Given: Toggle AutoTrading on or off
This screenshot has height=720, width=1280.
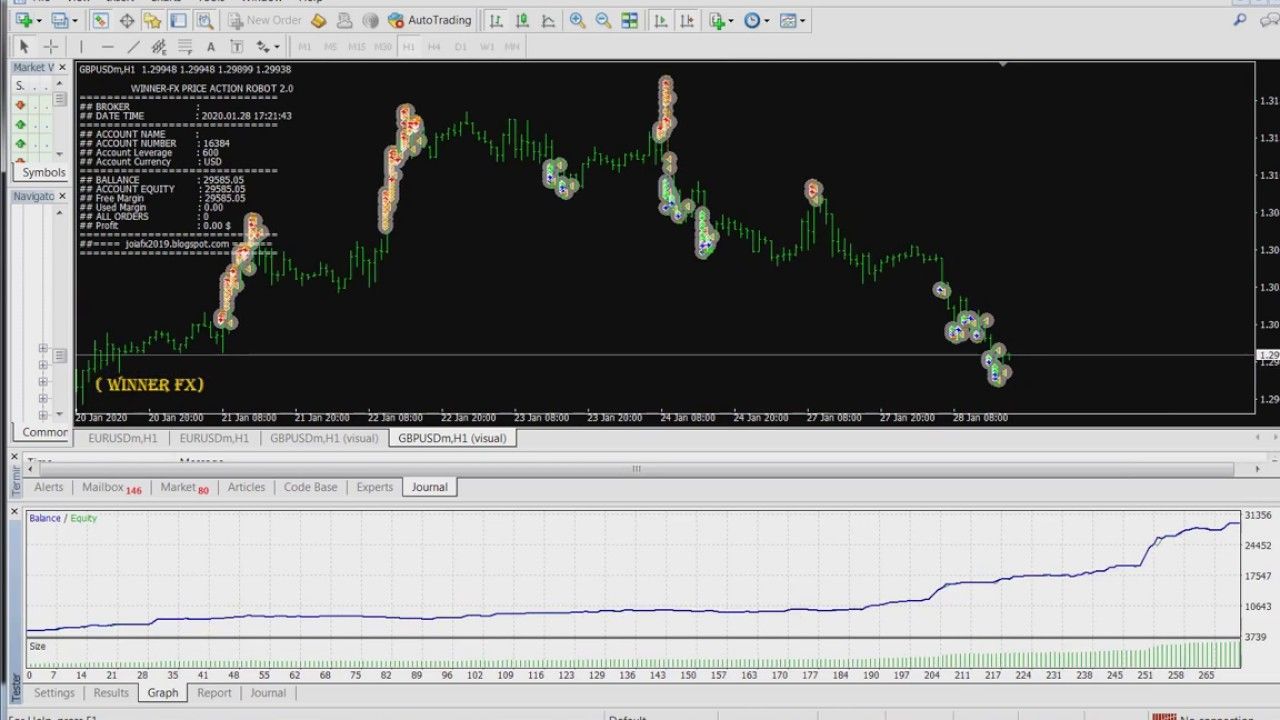Looking at the screenshot, I should [429, 20].
